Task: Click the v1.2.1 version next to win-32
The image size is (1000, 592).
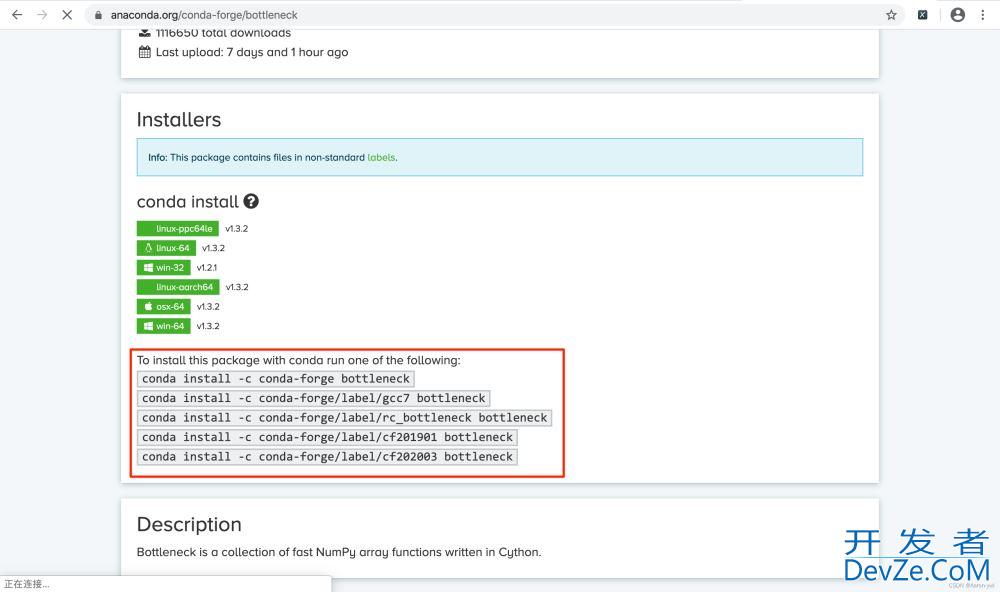Action: pyautogui.click(x=207, y=267)
